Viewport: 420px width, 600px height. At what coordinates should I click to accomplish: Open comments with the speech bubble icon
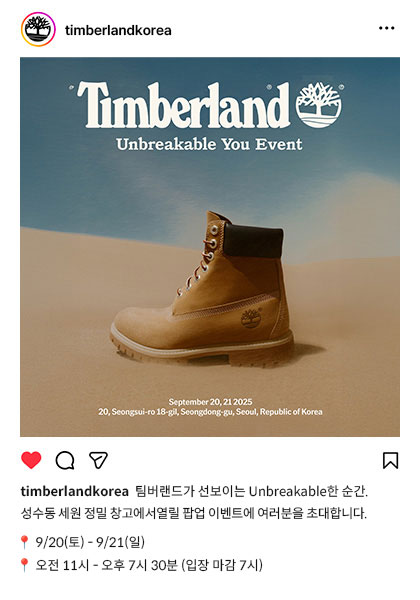(x=65, y=460)
